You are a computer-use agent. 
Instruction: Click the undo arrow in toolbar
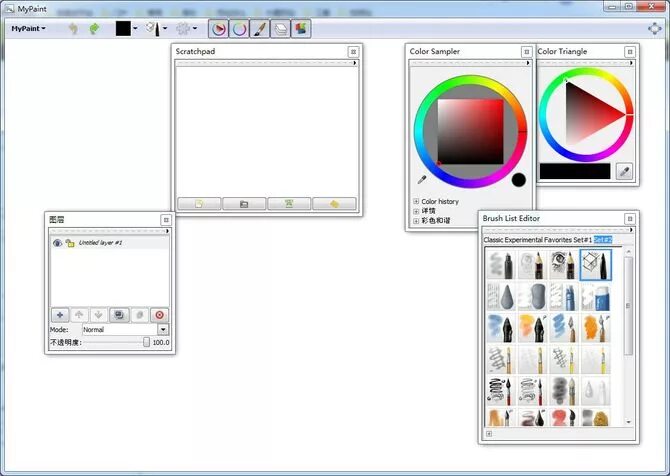coord(73,29)
